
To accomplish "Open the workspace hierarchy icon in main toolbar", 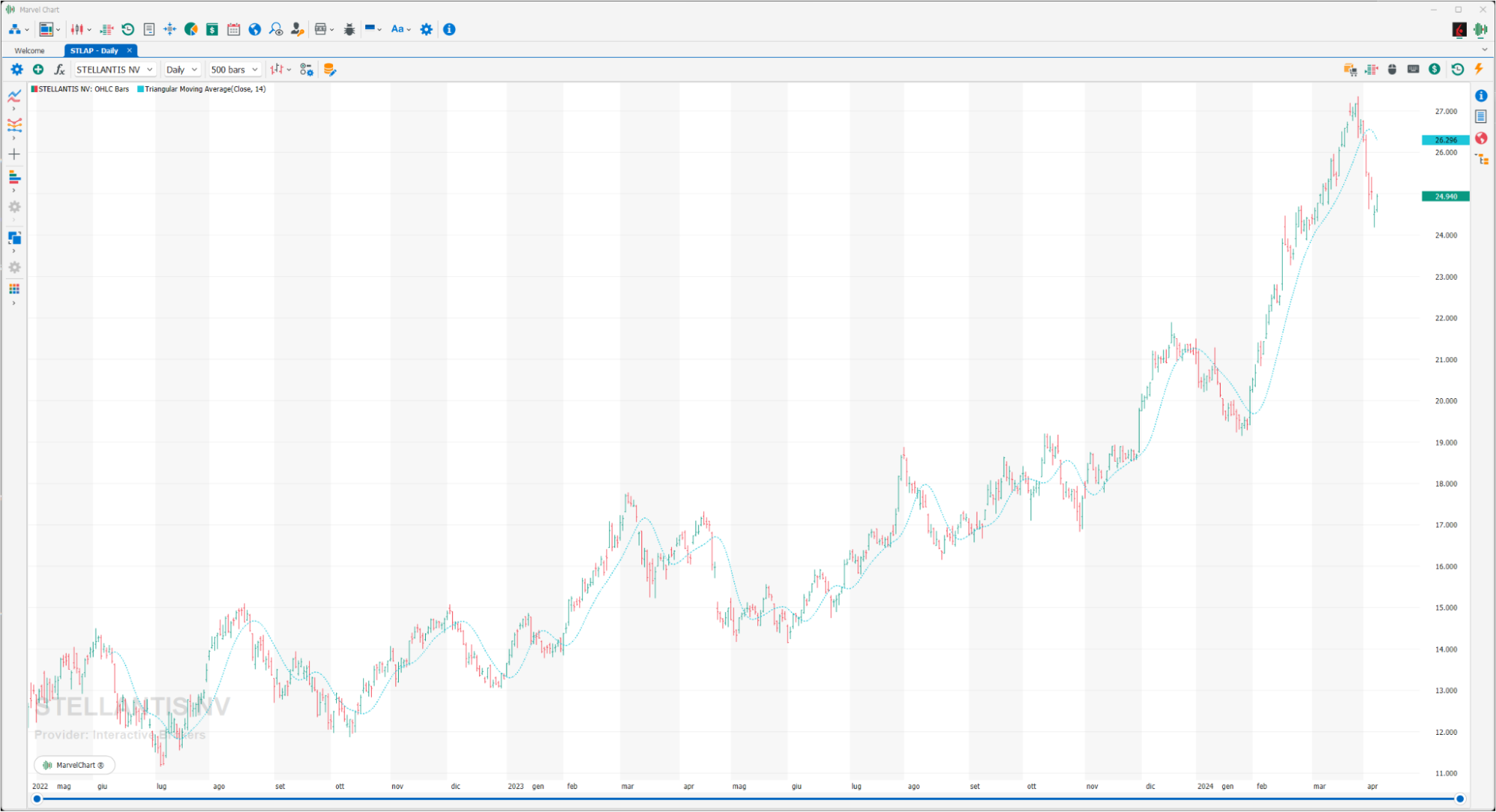I will 15,29.
